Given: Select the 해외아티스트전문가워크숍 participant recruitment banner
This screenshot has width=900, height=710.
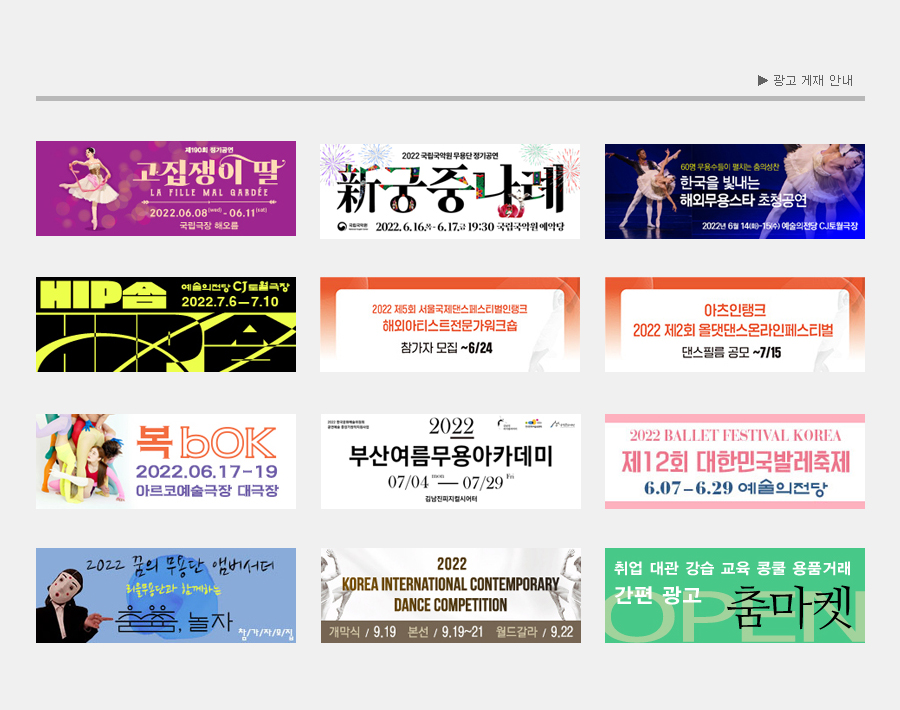Looking at the screenshot, I should (450, 324).
